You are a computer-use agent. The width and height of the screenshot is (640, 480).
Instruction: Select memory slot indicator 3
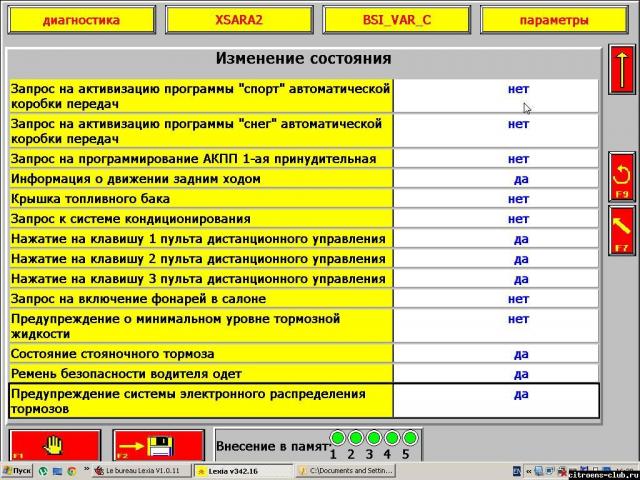[373, 438]
